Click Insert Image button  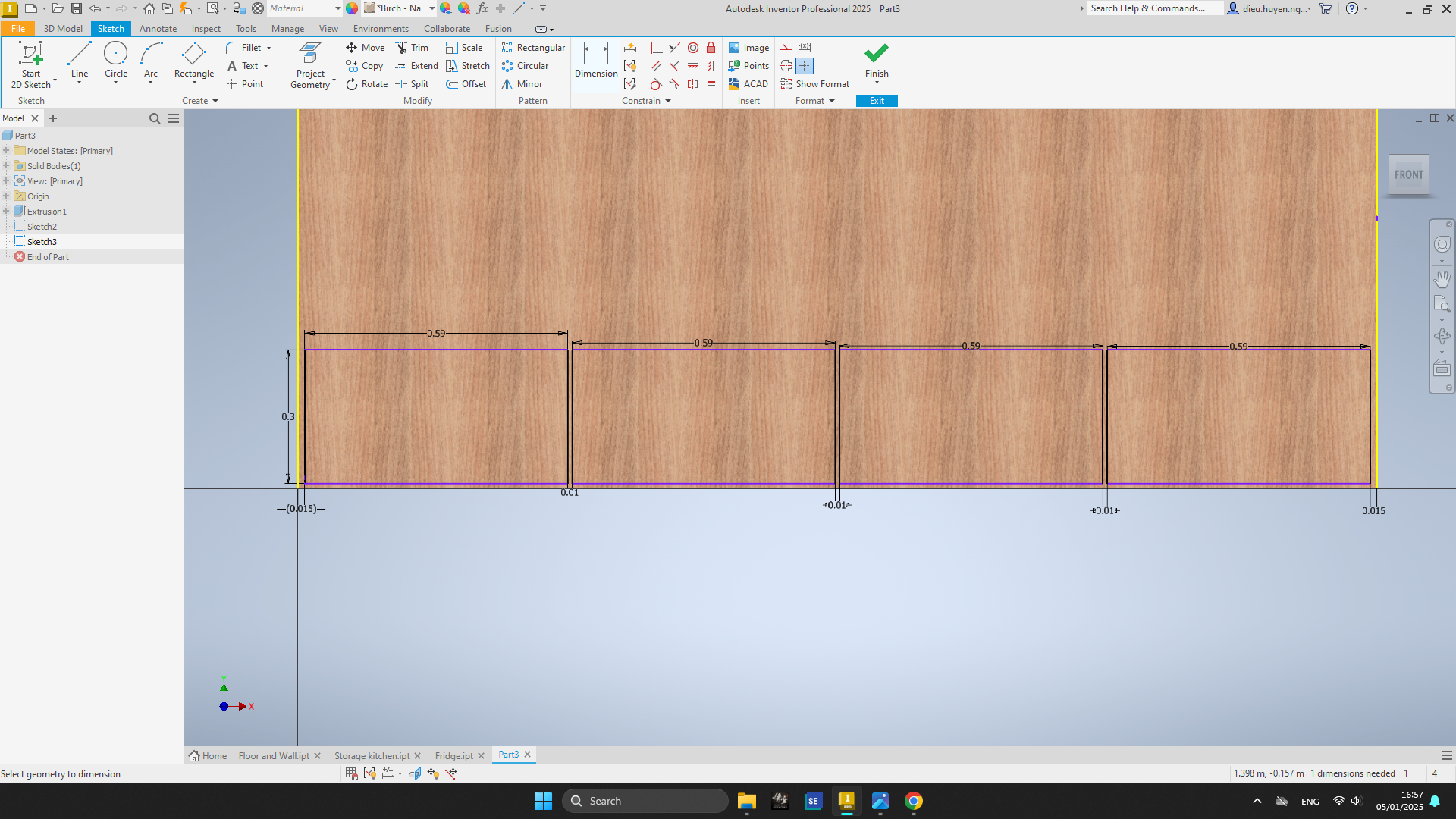click(748, 48)
